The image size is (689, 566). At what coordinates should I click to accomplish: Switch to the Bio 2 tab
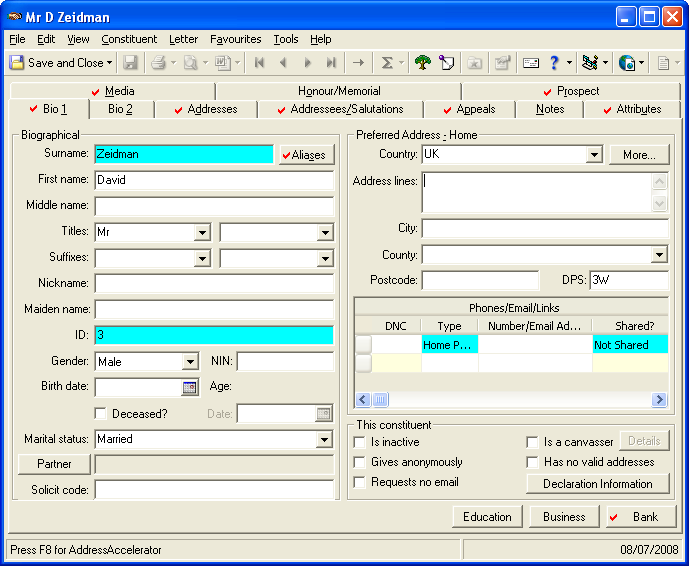(x=120, y=109)
